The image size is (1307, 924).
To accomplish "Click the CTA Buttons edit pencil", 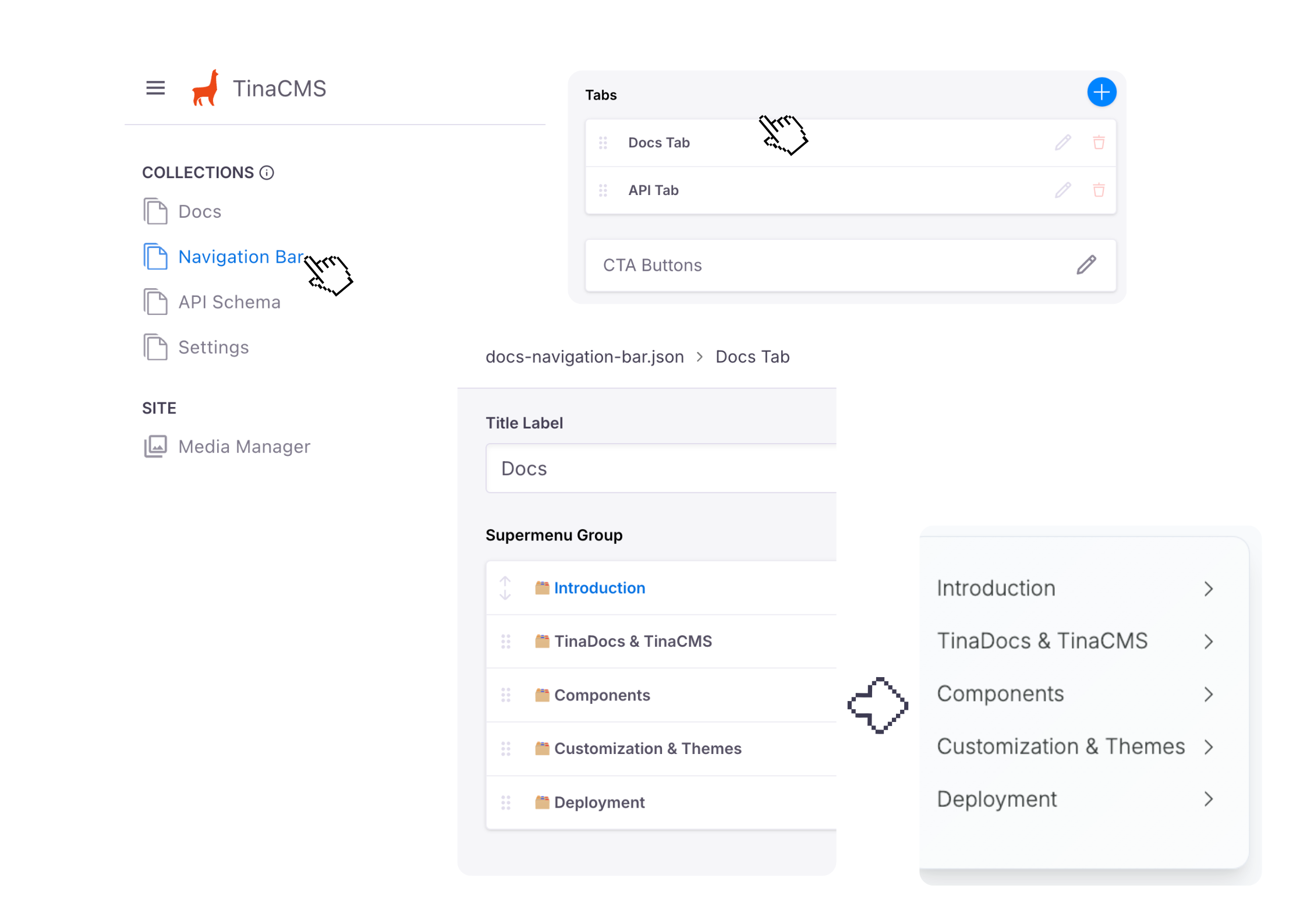I will pos(1086,265).
